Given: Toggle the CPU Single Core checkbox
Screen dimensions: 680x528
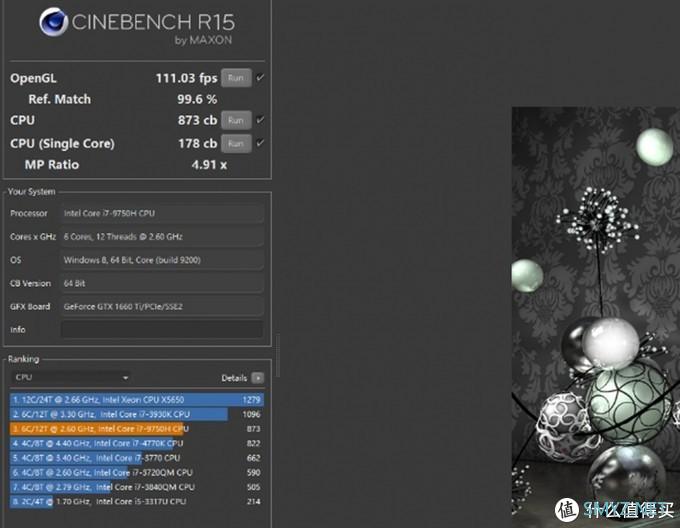Looking at the screenshot, I should coord(260,143).
